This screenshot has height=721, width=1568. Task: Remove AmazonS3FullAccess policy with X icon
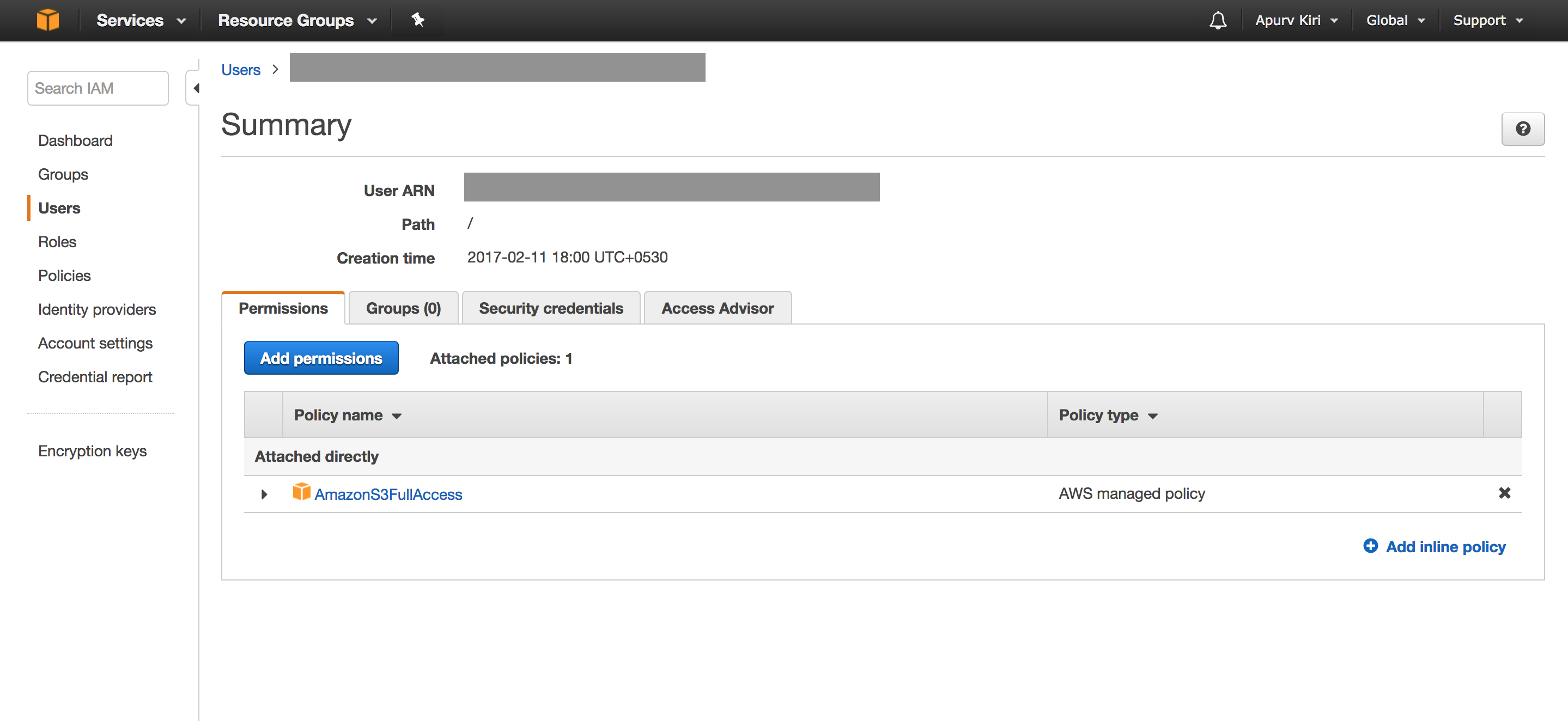click(x=1504, y=493)
